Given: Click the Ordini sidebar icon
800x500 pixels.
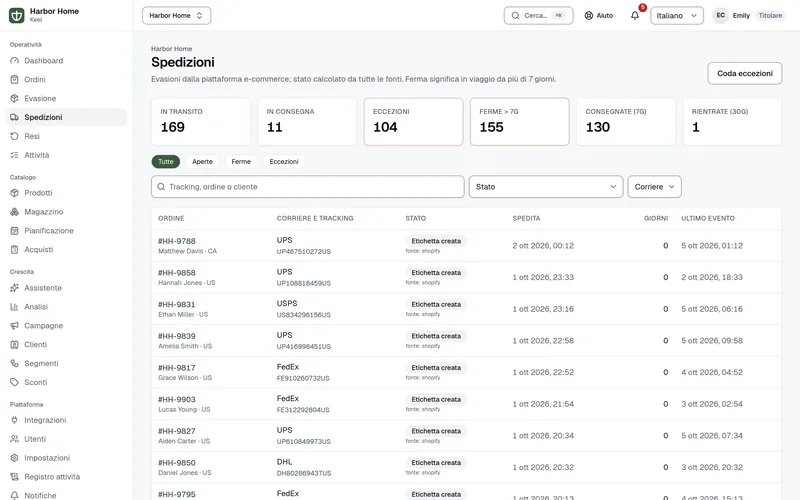Looking at the screenshot, I should (x=14, y=80).
